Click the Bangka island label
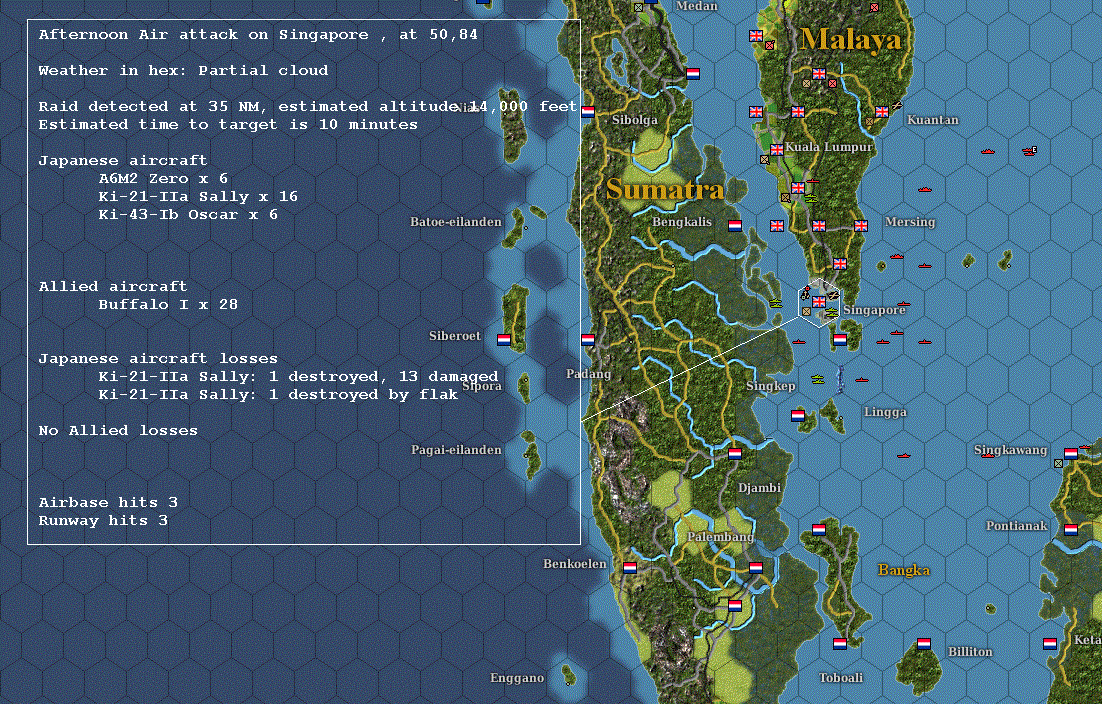Screen dimensions: 1102x704 pyautogui.click(x=904, y=570)
